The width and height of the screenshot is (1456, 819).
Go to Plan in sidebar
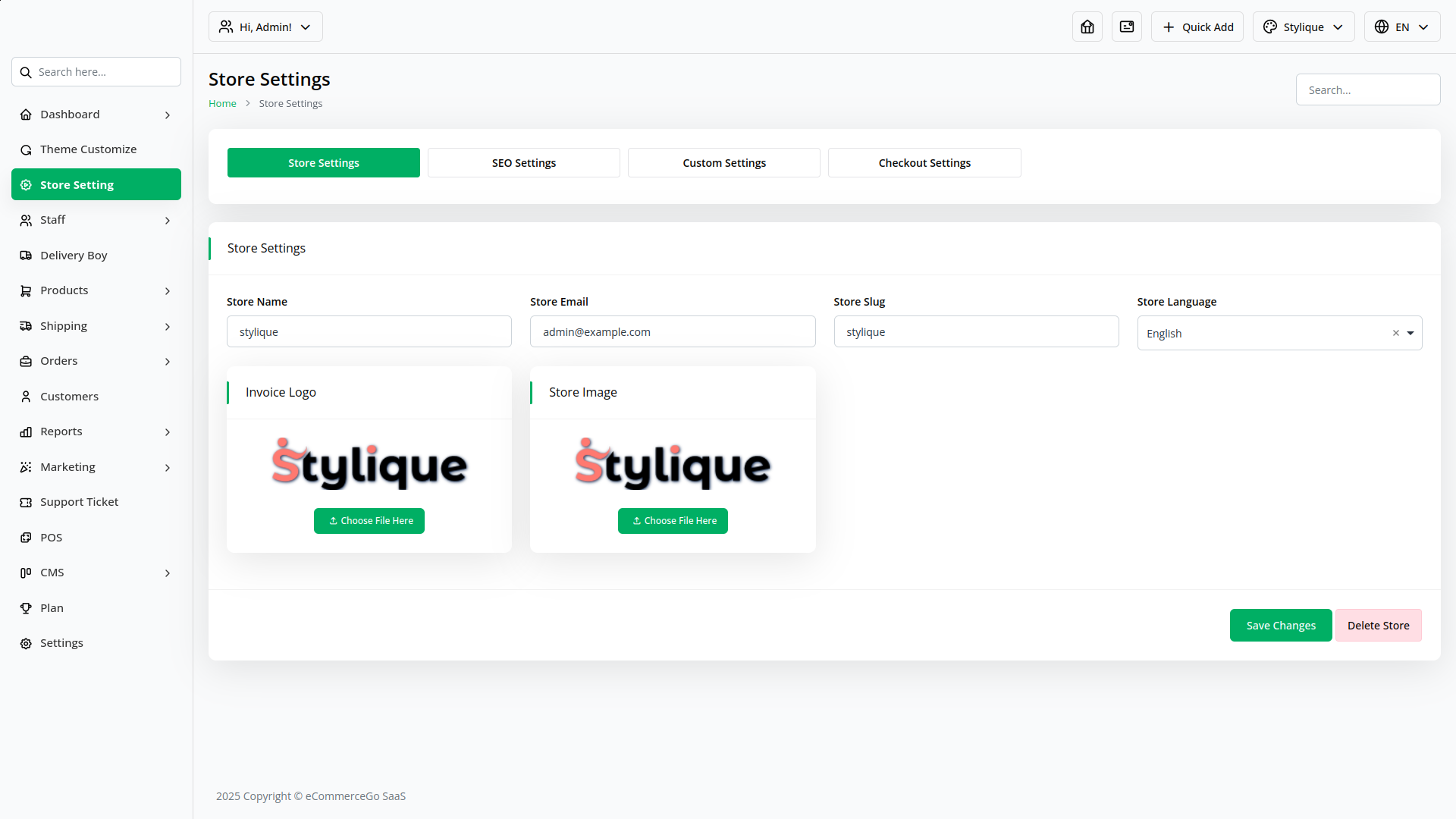[x=52, y=607]
